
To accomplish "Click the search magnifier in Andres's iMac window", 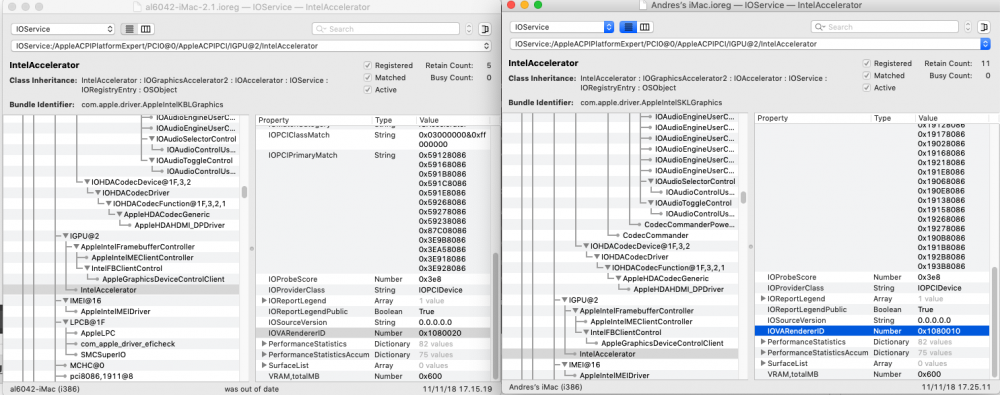I will [820, 27].
